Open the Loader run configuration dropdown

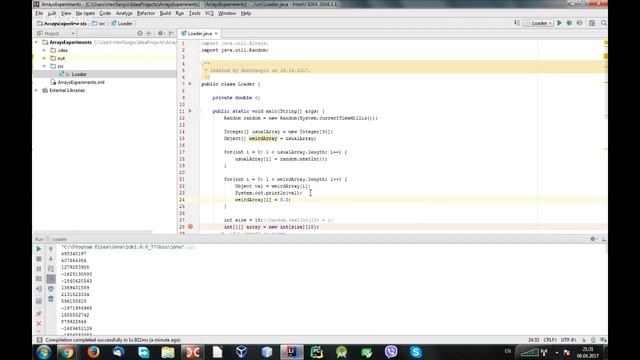click(x=539, y=23)
